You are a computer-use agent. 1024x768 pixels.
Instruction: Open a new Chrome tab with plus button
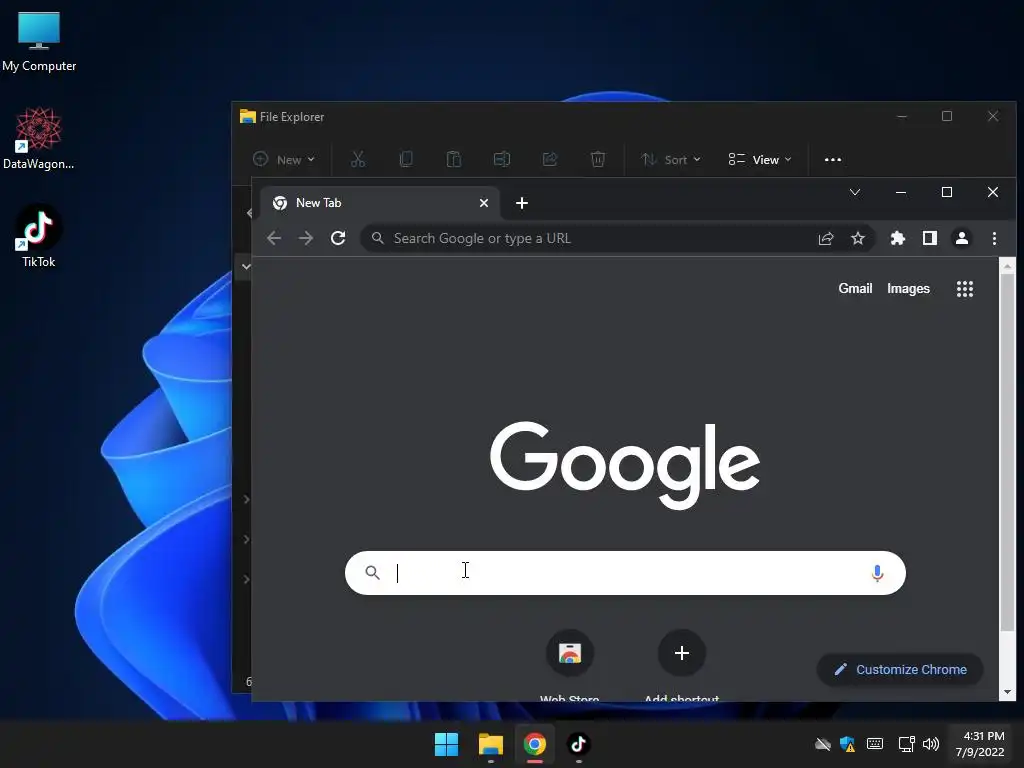(x=522, y=203)
